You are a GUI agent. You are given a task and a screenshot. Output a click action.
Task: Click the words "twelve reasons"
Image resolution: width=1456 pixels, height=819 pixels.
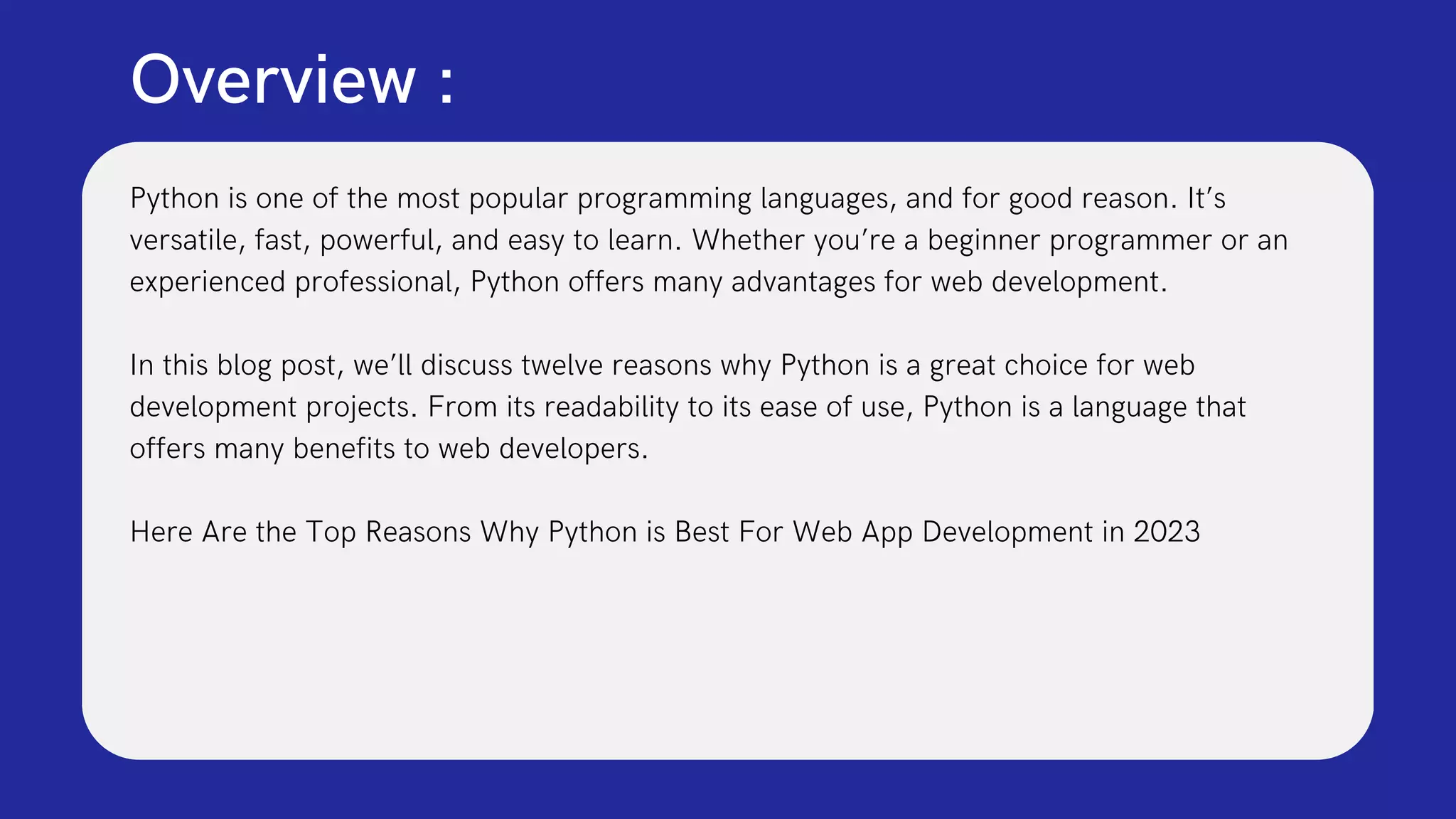pos(616,365)
